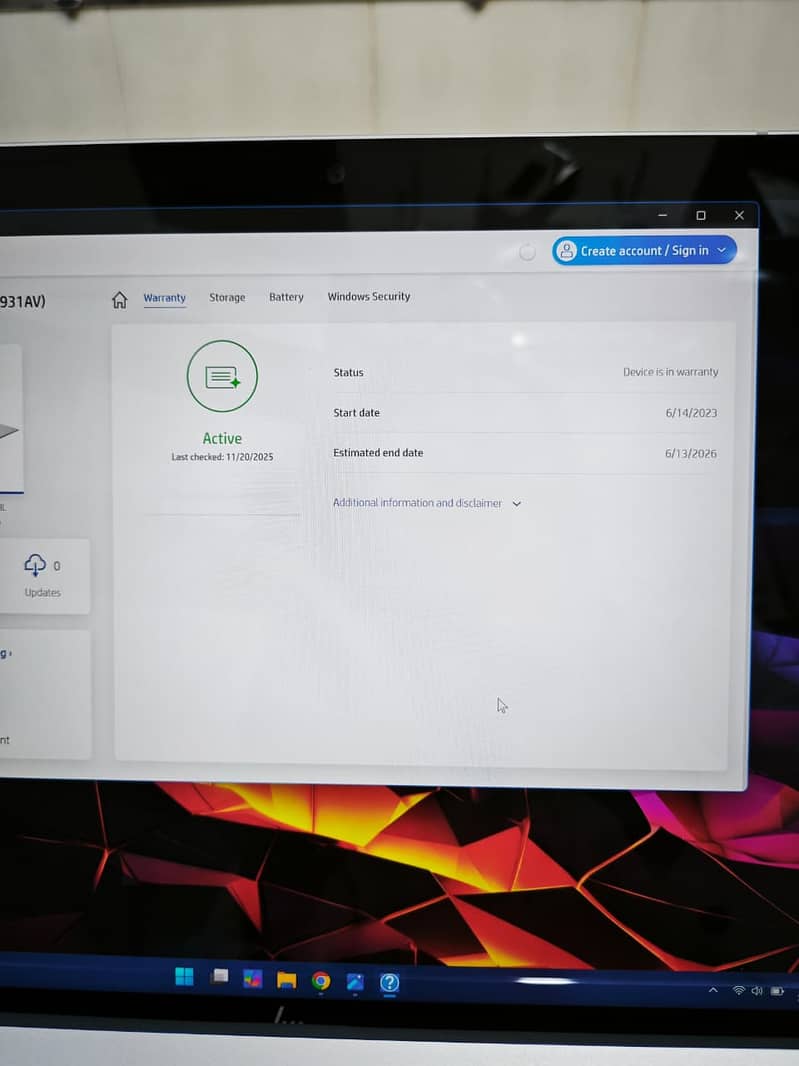
Task: Click the Wi-Fi network tray icon
Action: pyautogui.click(x=739, y=991)
